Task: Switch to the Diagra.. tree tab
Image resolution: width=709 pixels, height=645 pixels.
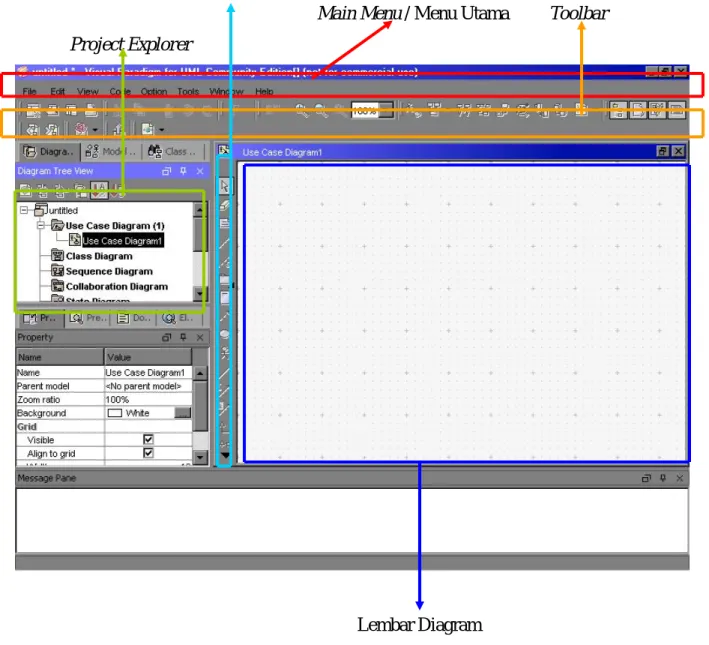Action: tap(49, 152)
